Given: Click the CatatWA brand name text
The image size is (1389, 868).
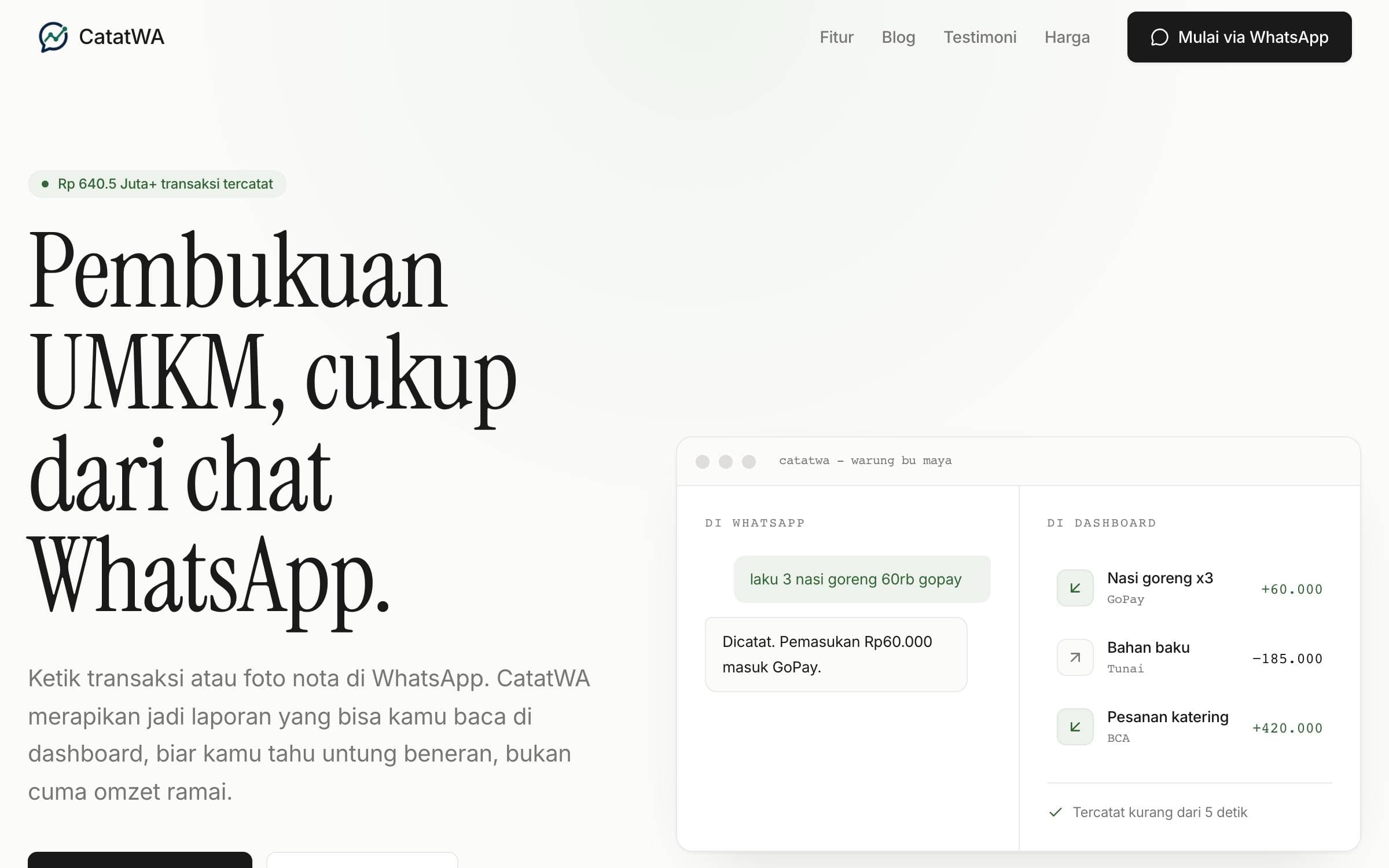Looking at the screenshot, I should click(x=122, y=37).
